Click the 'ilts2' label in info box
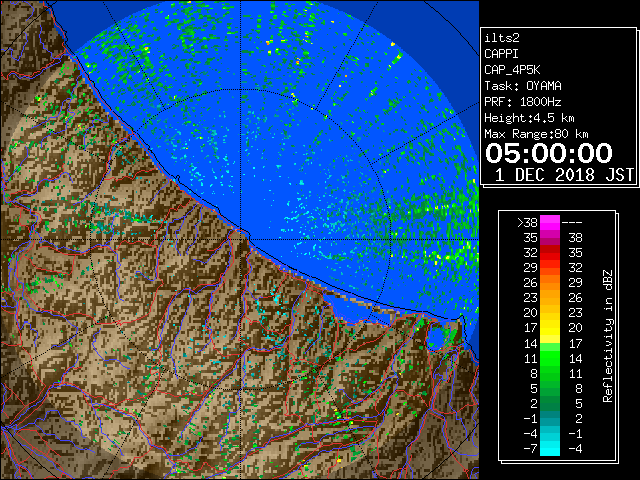Image resolution: width=640 pixels, height=480 pixels. (502, 38)
